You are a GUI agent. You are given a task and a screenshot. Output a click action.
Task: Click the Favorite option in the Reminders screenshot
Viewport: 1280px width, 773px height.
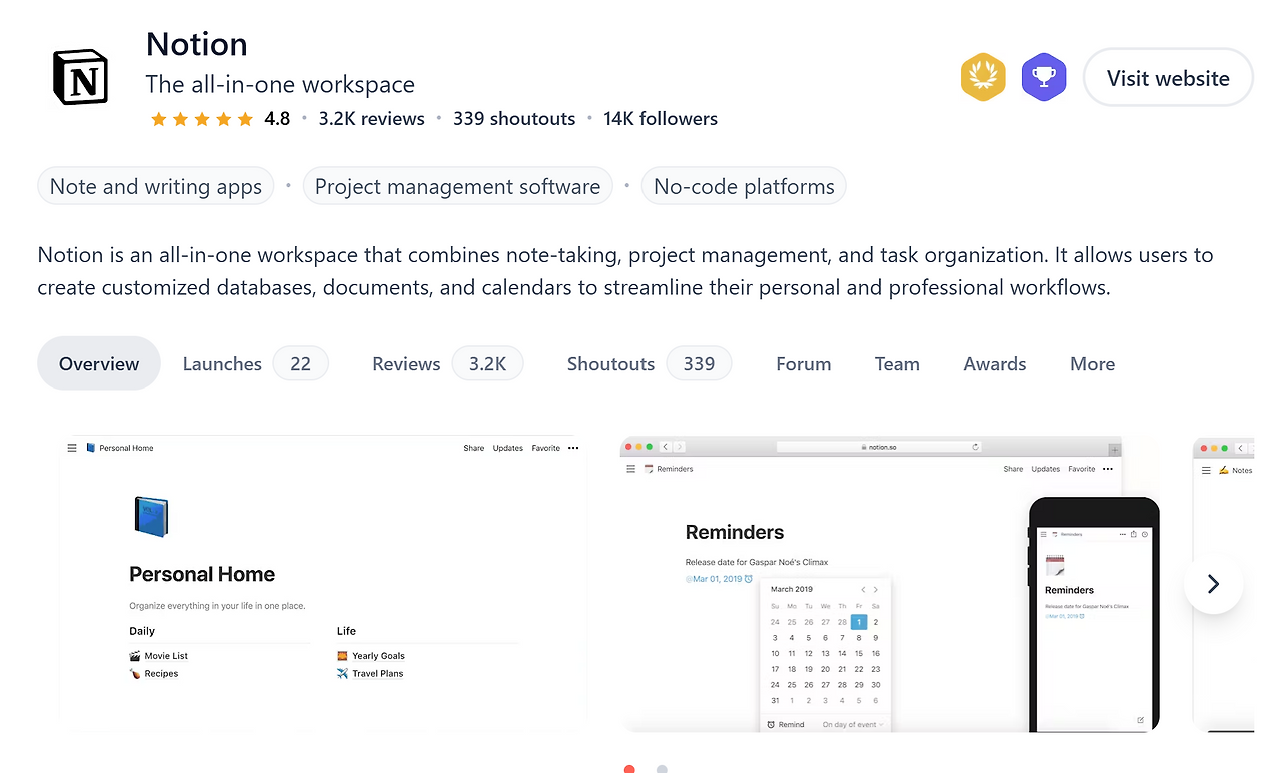(1080, 468)
